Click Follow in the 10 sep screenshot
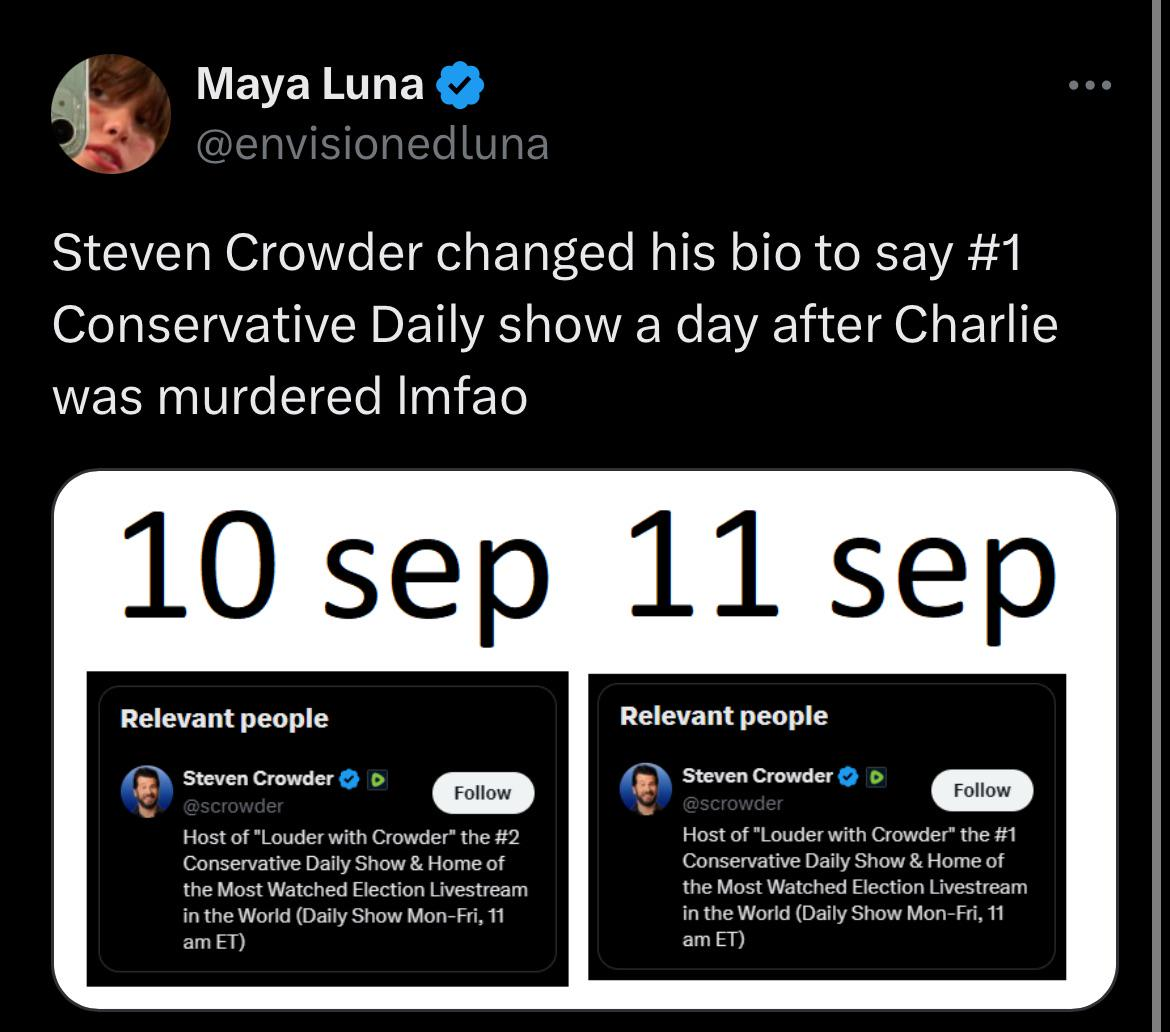The height and width of the screenshot is (1032, 1170). click(x=483, y=793)
